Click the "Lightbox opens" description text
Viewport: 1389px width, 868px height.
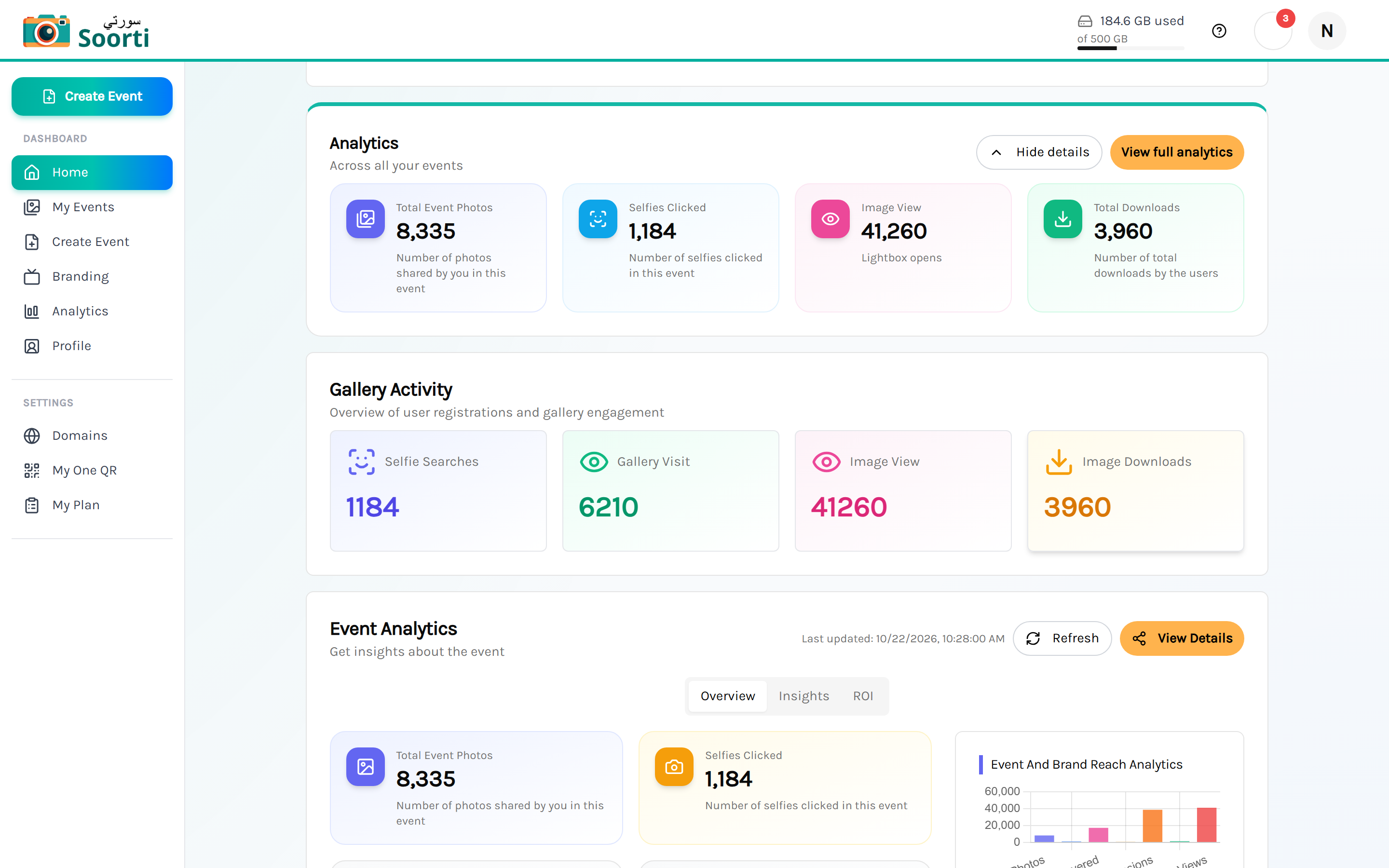click(x=901, y=258)
